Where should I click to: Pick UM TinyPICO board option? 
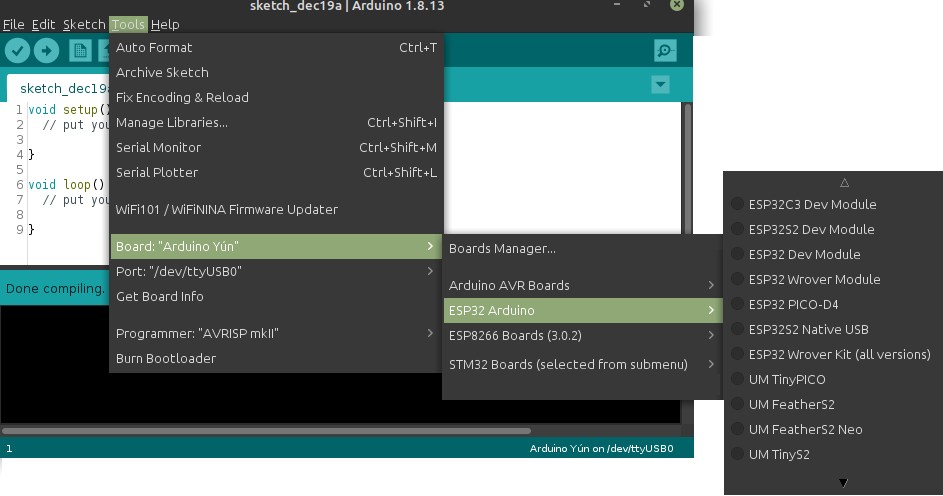[x=786, y=379]
